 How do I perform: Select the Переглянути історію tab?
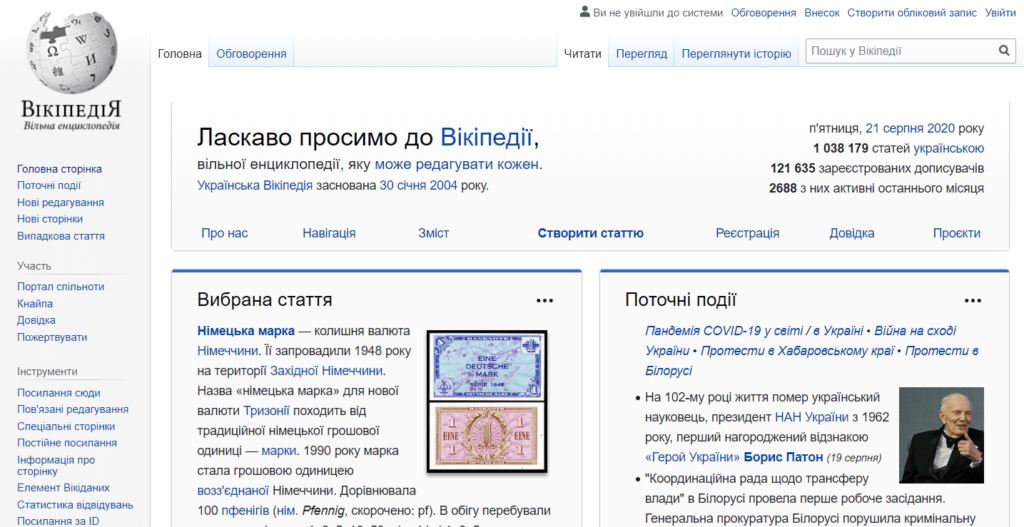point(736,54)
